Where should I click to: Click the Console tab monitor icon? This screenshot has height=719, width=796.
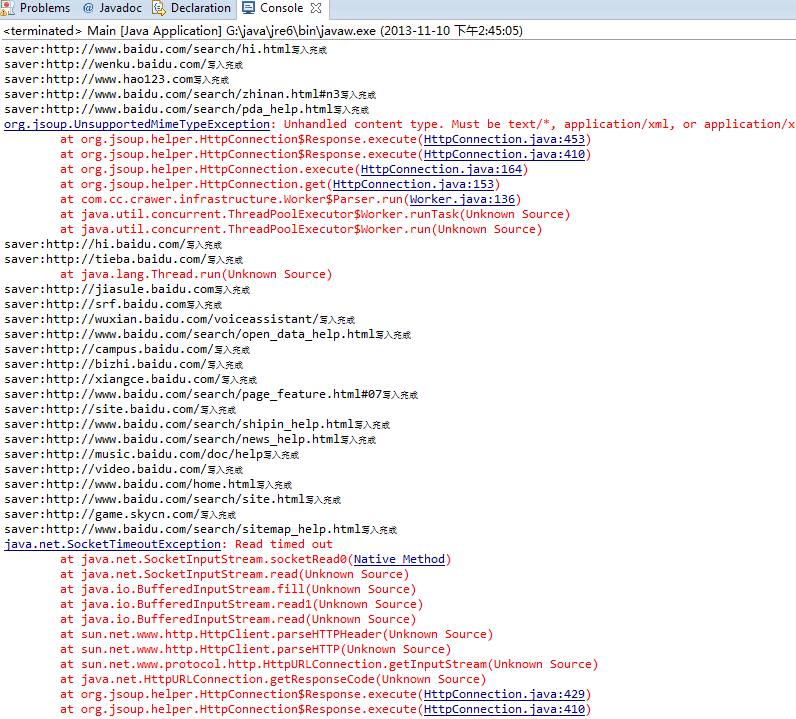pyautogui.click(x=248, y=8)
